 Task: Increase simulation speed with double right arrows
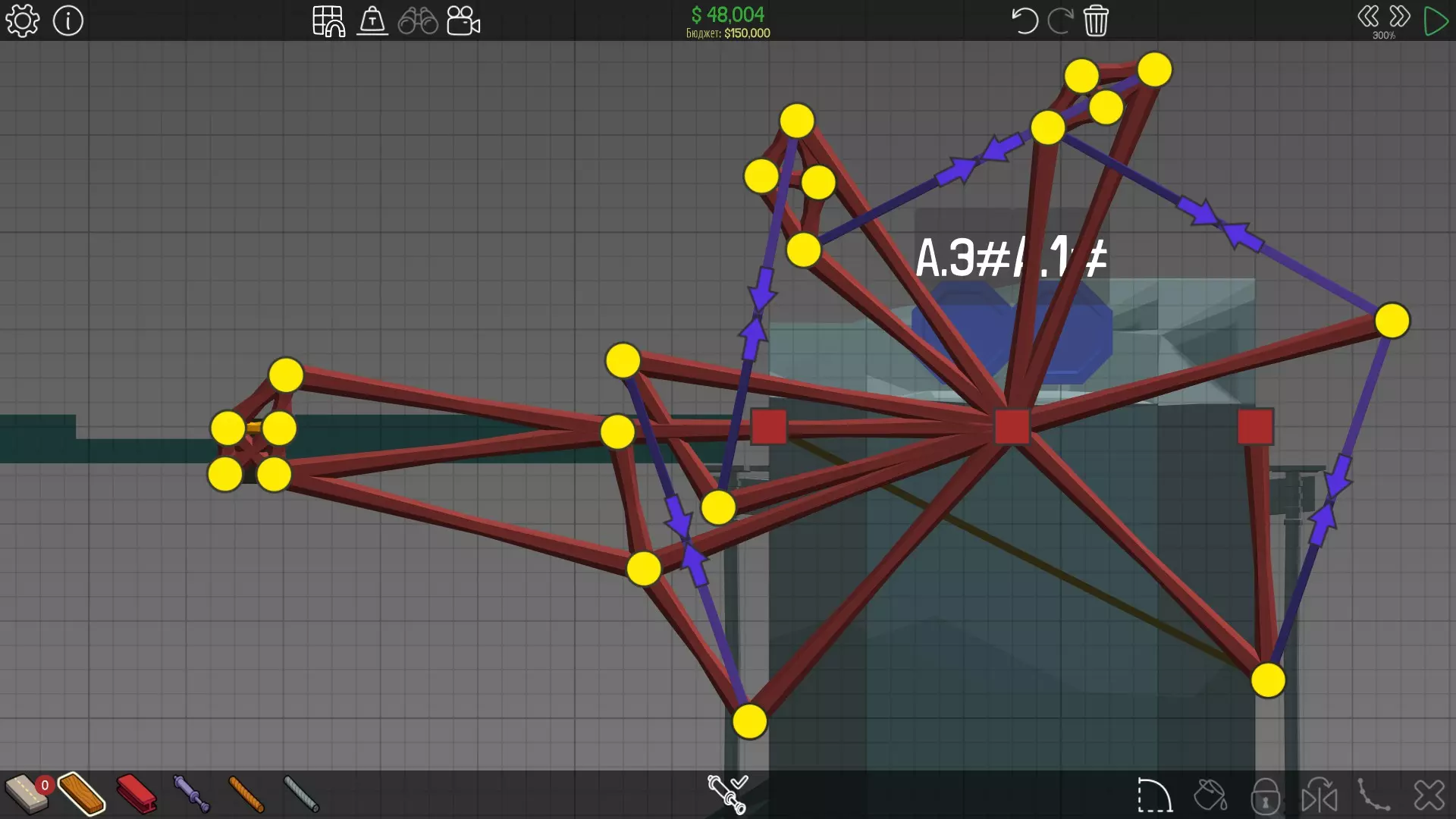tap(1400, 16)
